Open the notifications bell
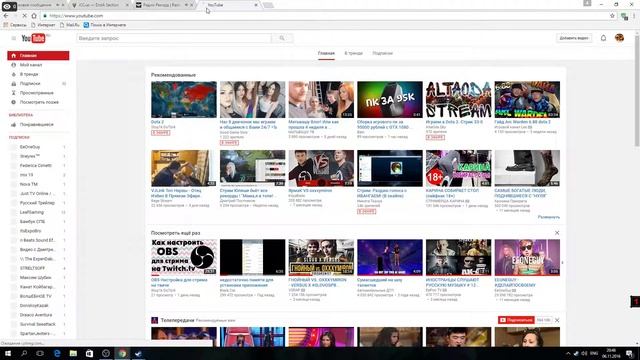The width and height of the screenshot is (640, 360). pos(603,38)
